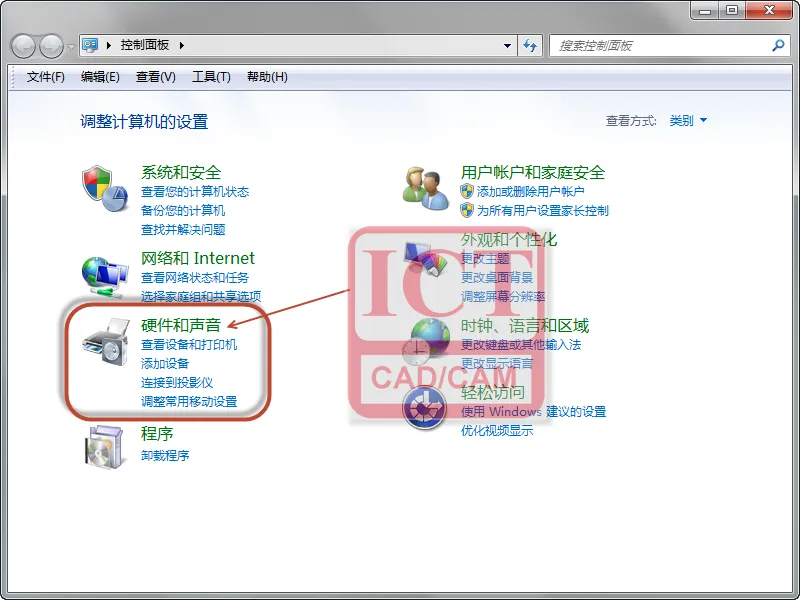Open 用户帐户和家庭安全 heading
This screenshot has width=800, height=600.
point(533,172)
